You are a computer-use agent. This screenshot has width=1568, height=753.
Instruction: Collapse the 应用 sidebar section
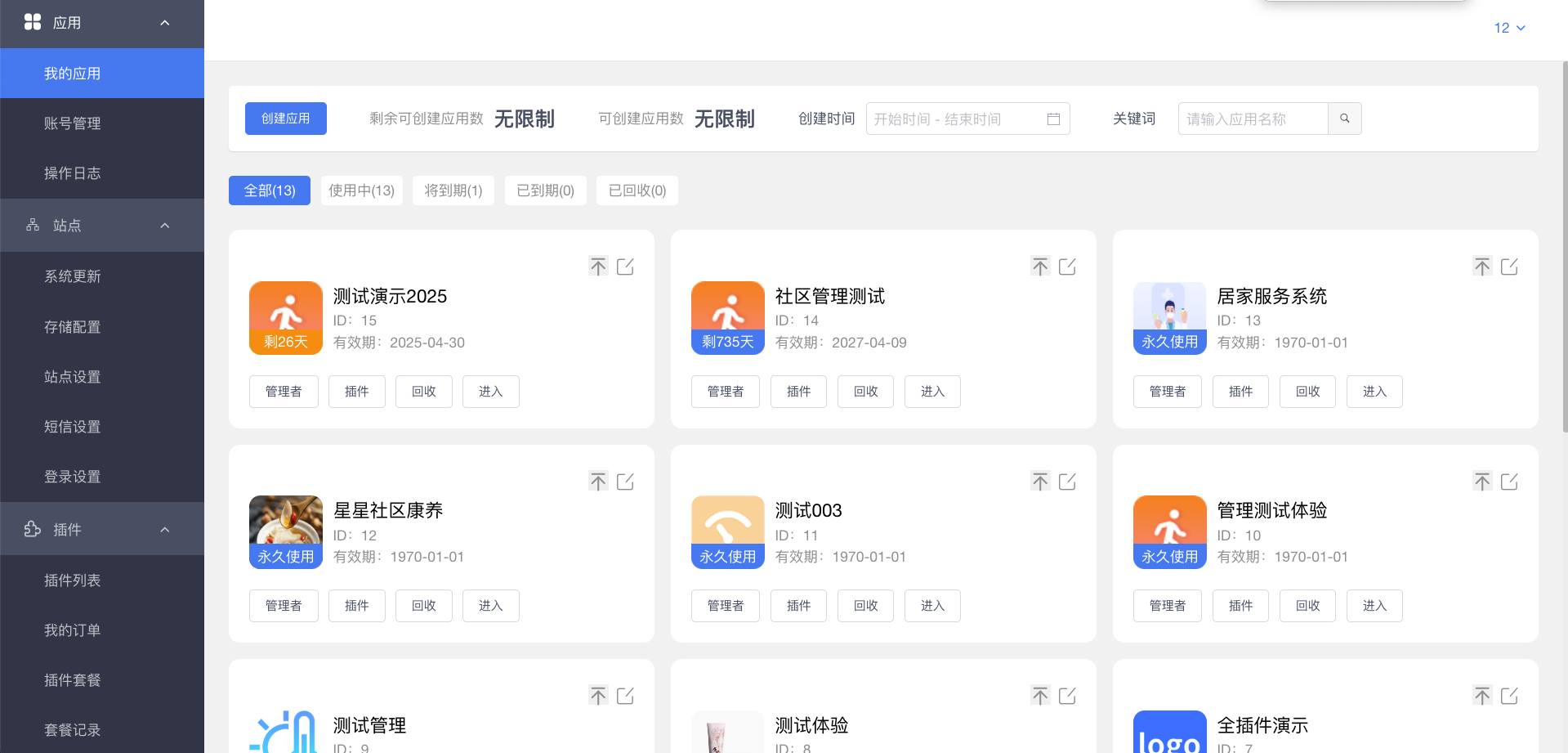(x=165, y=23)
